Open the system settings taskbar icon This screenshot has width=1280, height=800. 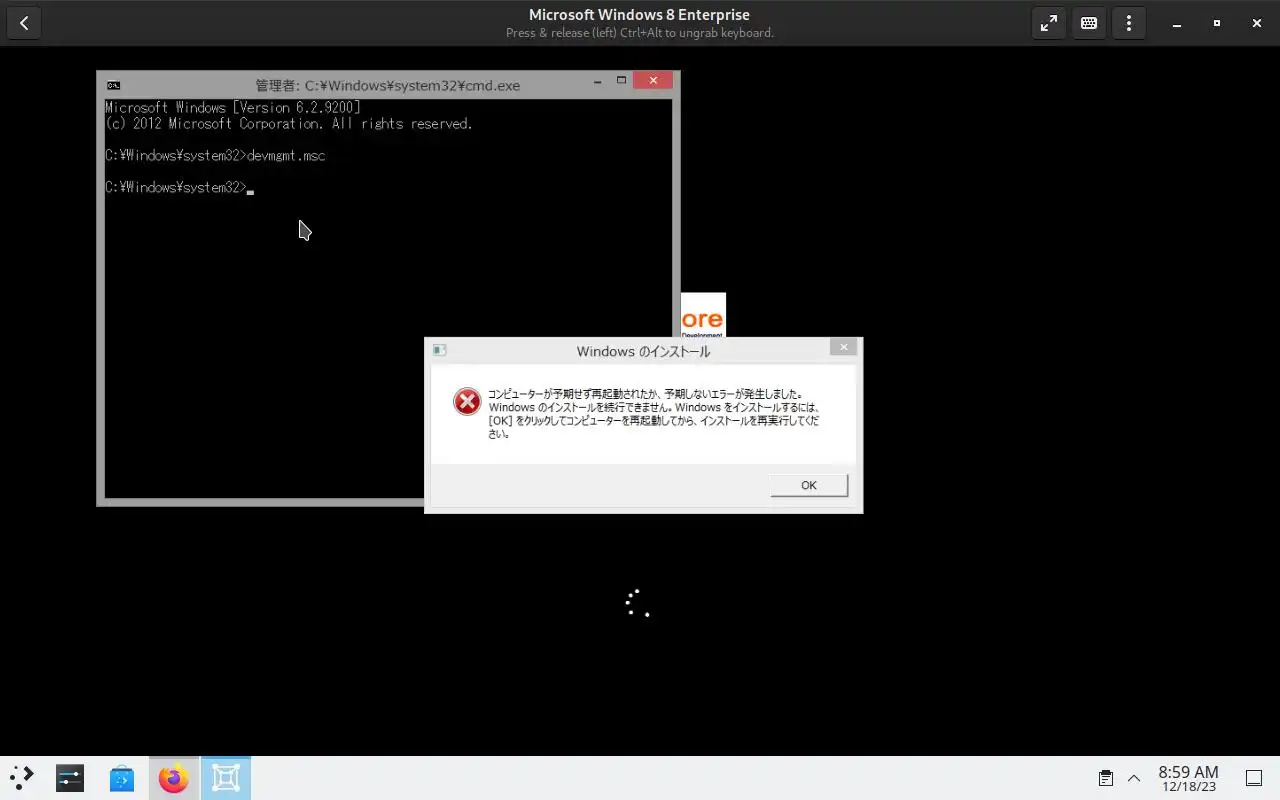click(x=70, y=778)
